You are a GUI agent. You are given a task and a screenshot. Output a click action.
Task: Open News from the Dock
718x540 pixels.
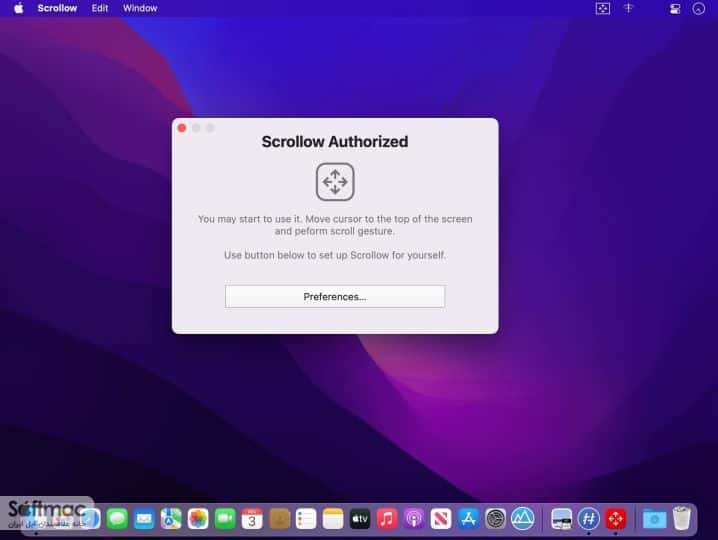tap(441, 519)
